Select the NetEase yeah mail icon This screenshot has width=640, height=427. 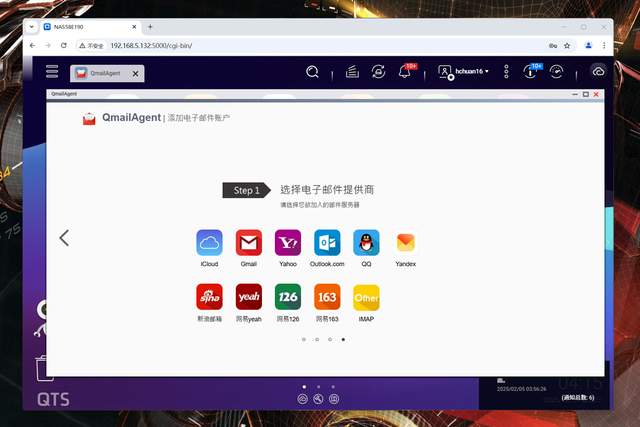pyautogui.click(x=249, y=297)
